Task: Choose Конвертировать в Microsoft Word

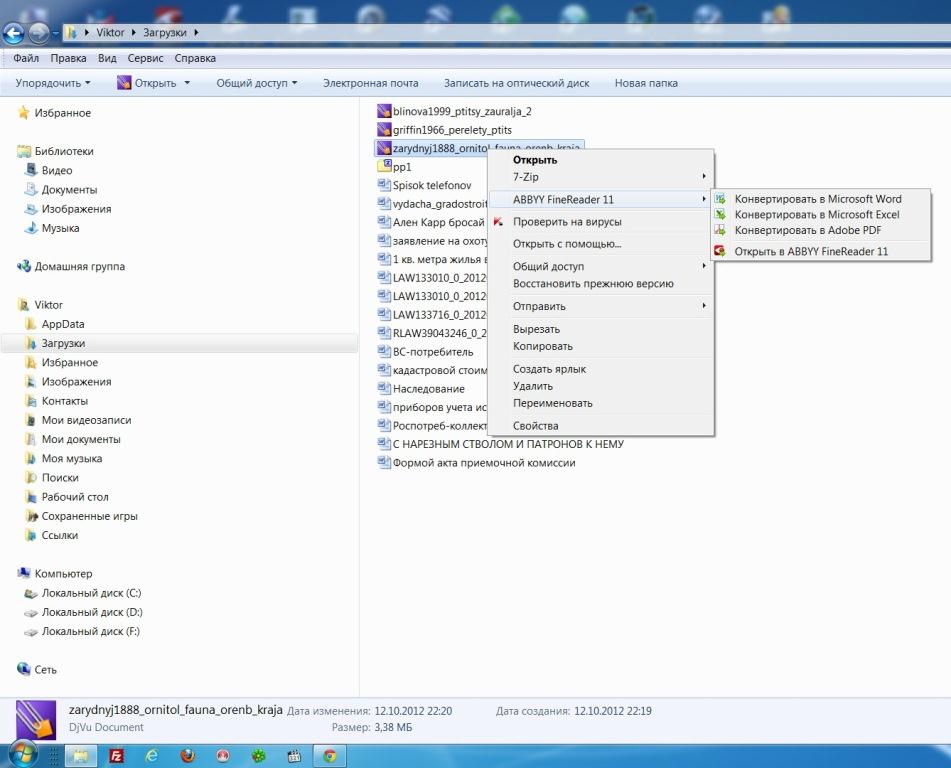Action: tap(817, 199)
